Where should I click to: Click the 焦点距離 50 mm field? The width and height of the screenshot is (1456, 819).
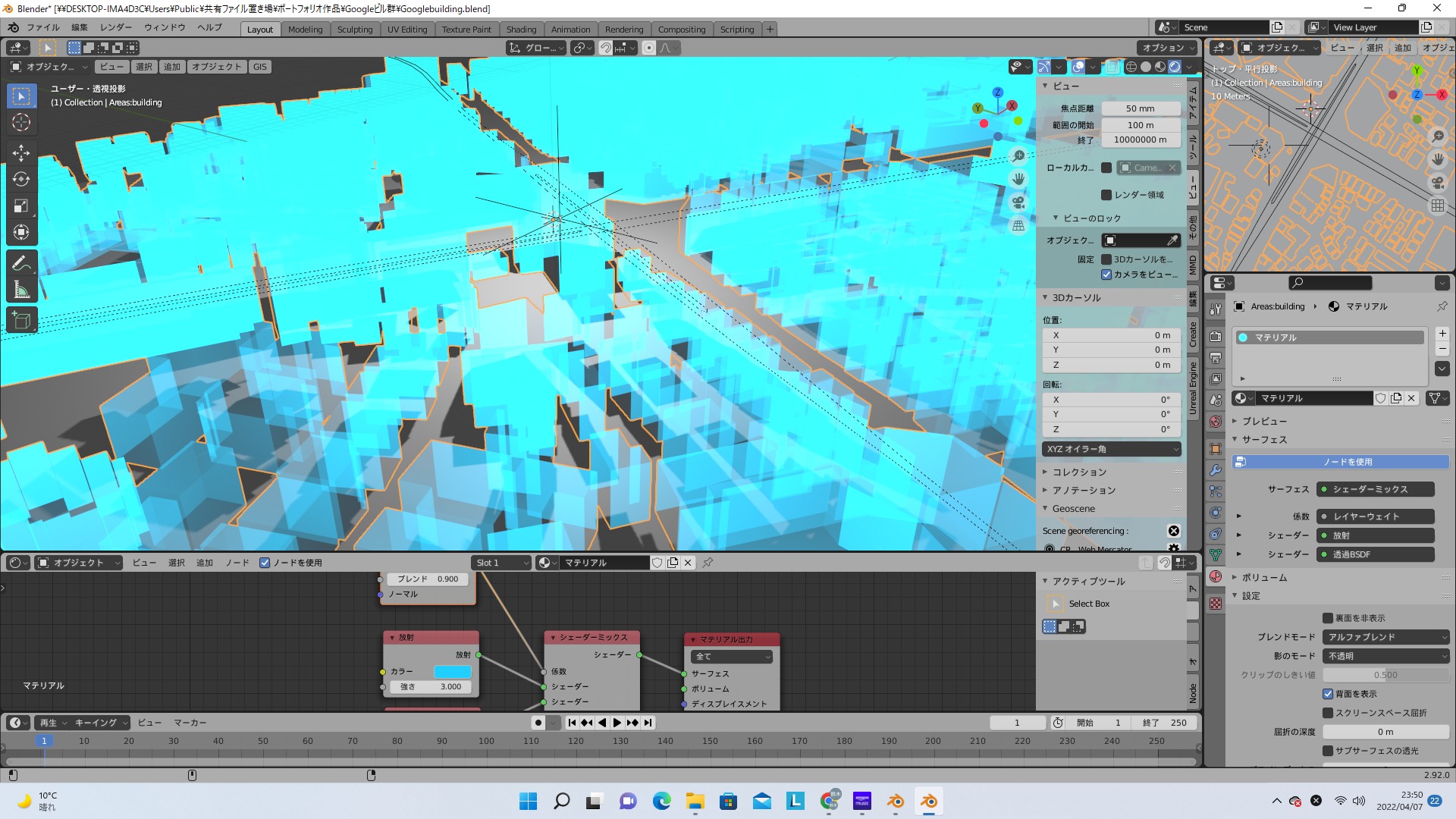(1140, 108)
